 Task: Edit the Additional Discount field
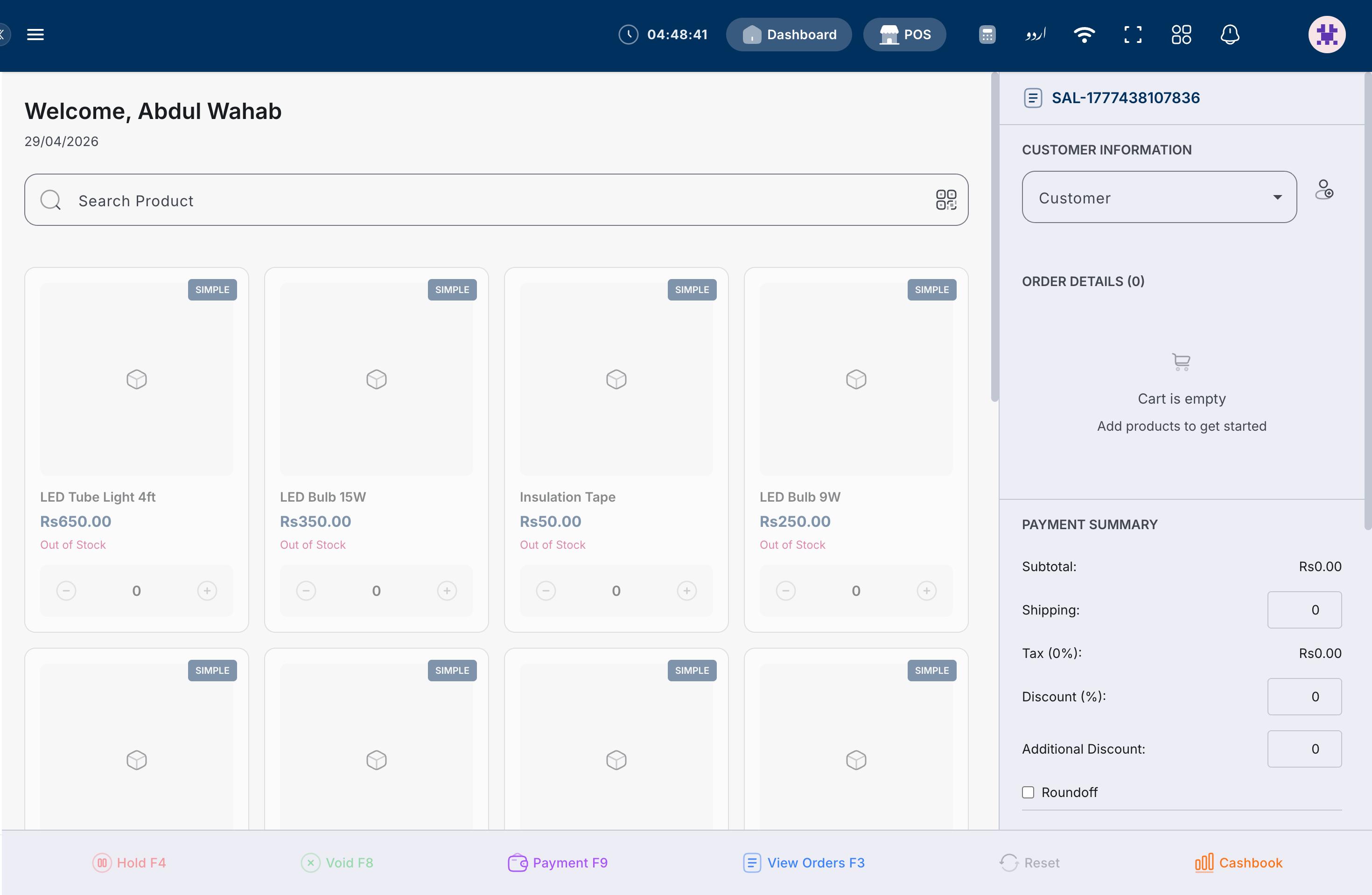[1304, 749]
